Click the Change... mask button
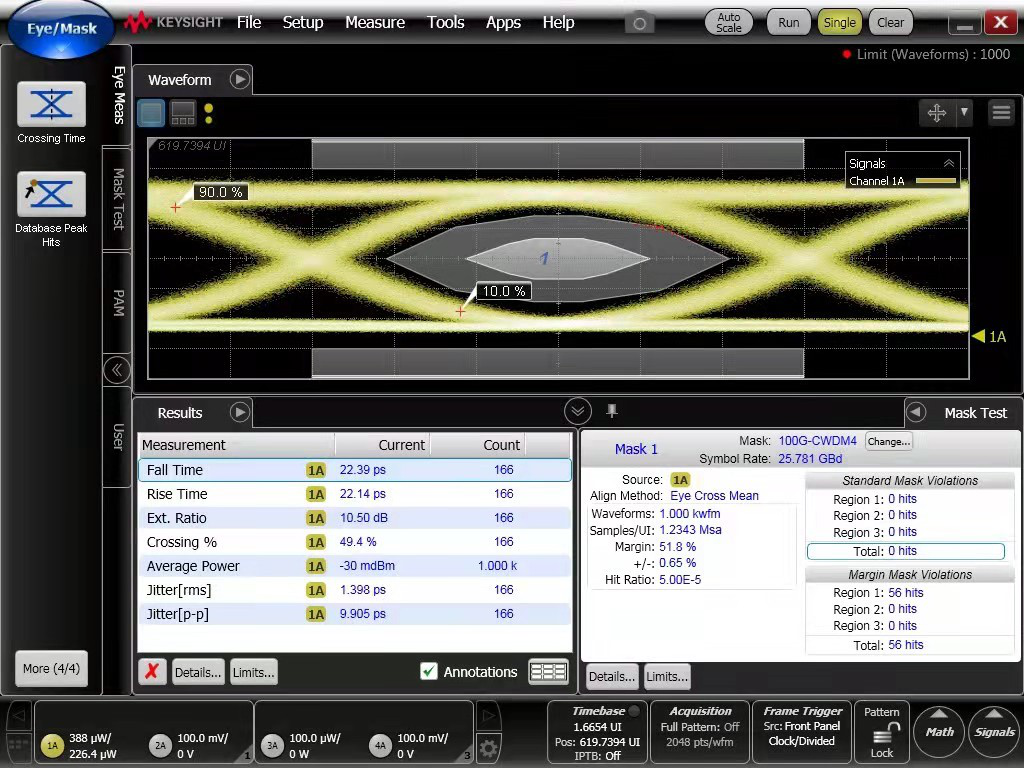Image resolution: width=1024 pixels, height=768 pixels. click(888, 441)
